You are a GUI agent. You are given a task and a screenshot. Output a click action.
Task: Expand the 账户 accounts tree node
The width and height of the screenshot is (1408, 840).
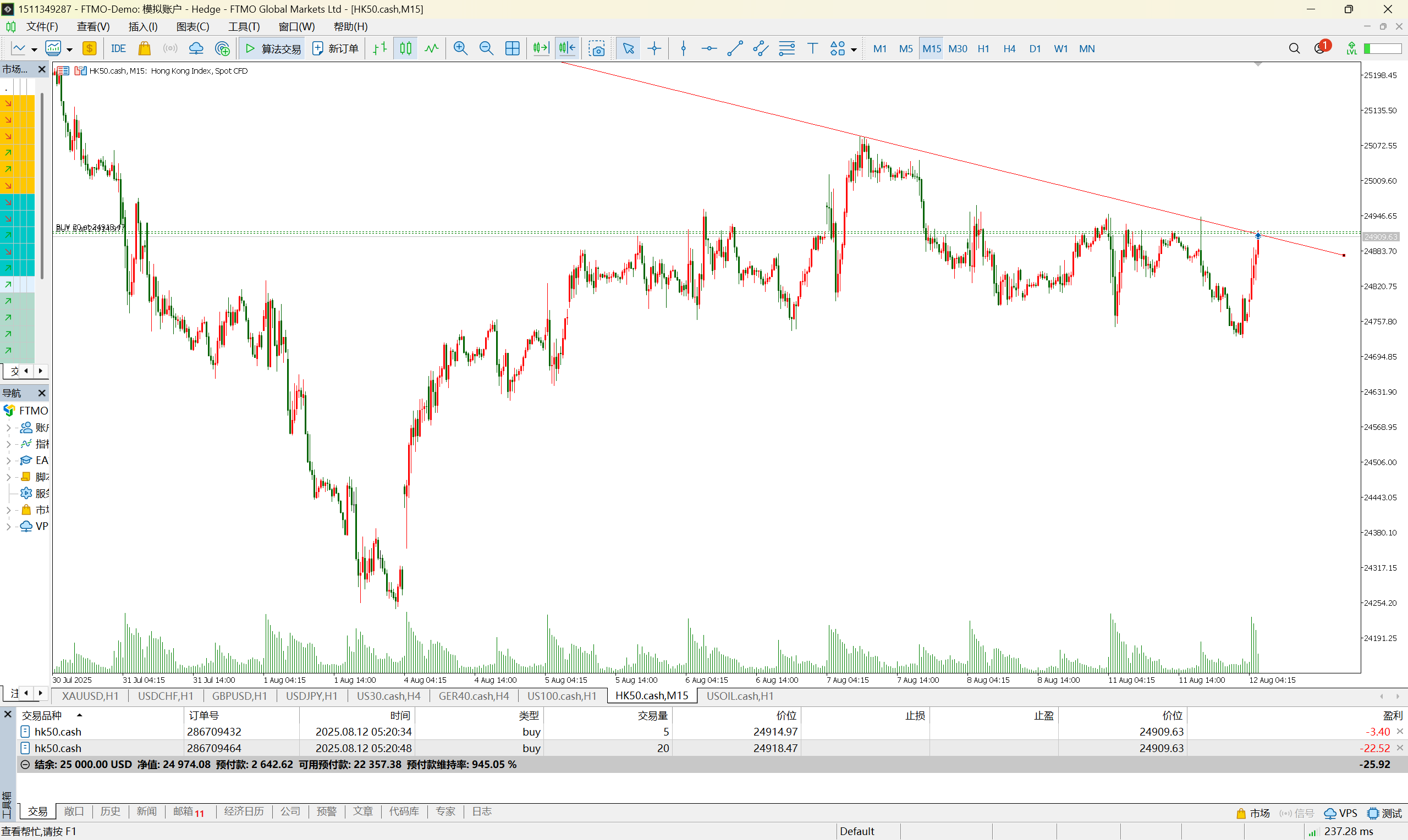8,427
